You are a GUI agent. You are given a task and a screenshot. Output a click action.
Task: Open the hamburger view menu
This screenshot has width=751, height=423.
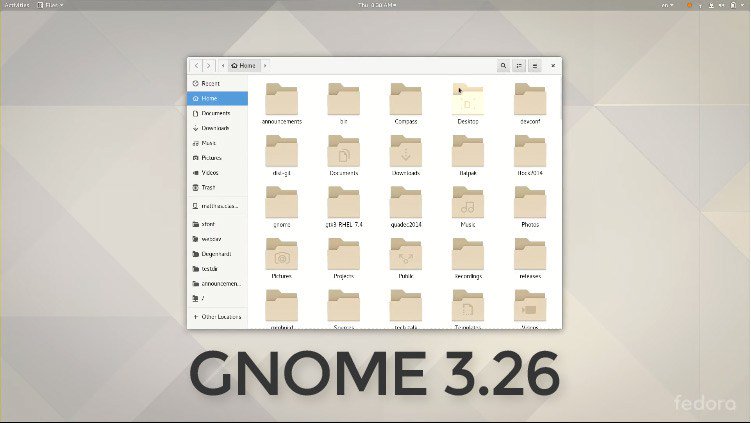pyautogui.click(x=535, y=66)
